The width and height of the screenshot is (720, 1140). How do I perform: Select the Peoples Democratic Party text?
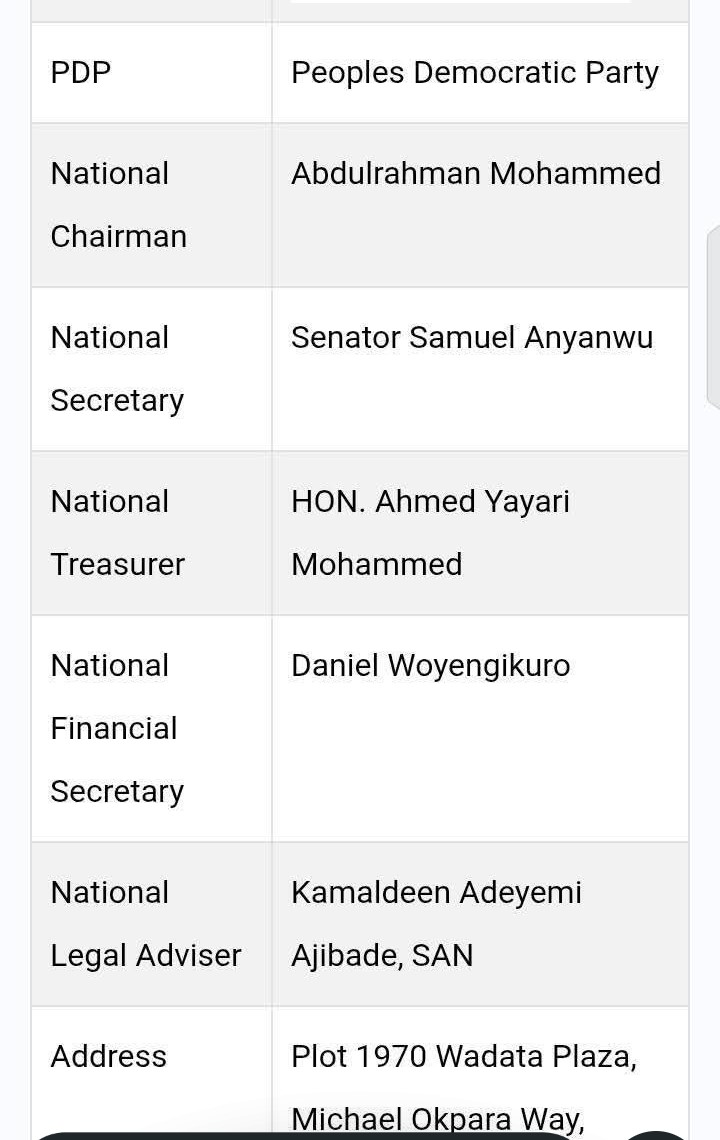(x=475, y=73)
